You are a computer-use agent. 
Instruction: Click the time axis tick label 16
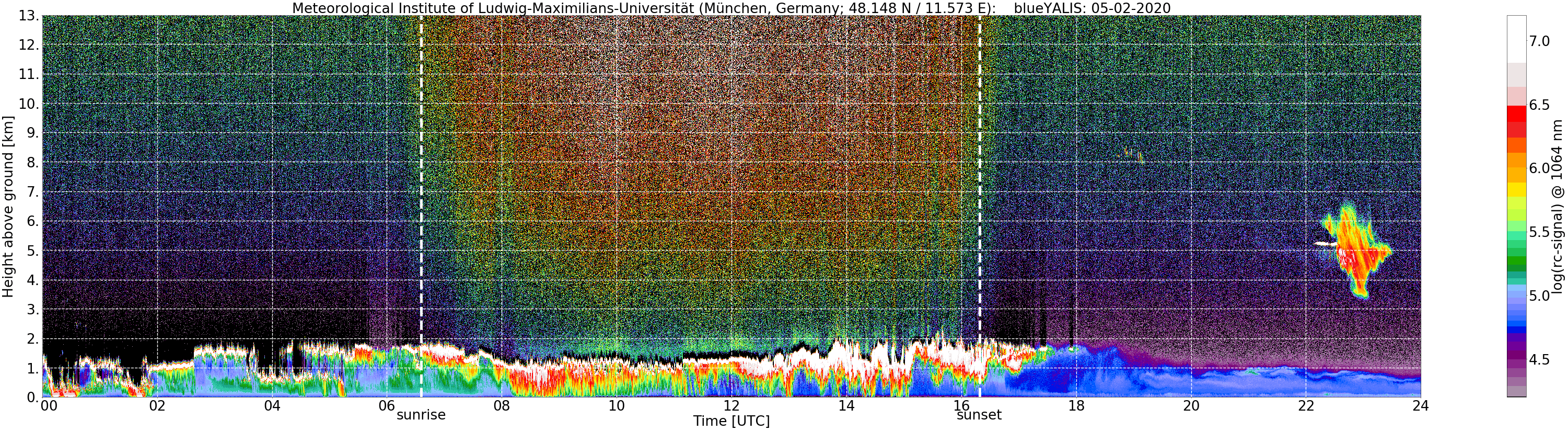pyautogui.click(x=961, y=406)
